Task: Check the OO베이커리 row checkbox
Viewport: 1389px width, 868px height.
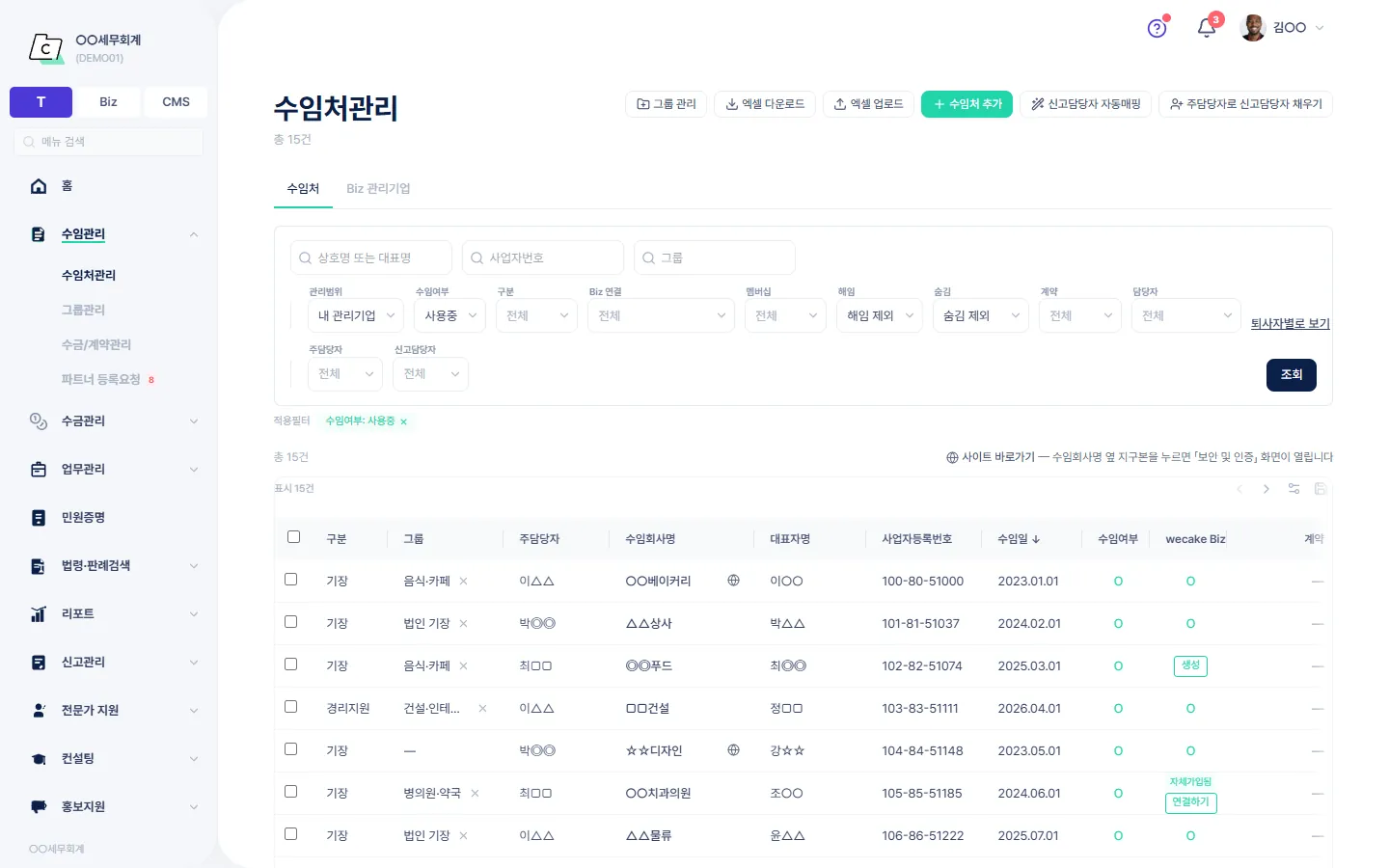Action: click(290, 580)
